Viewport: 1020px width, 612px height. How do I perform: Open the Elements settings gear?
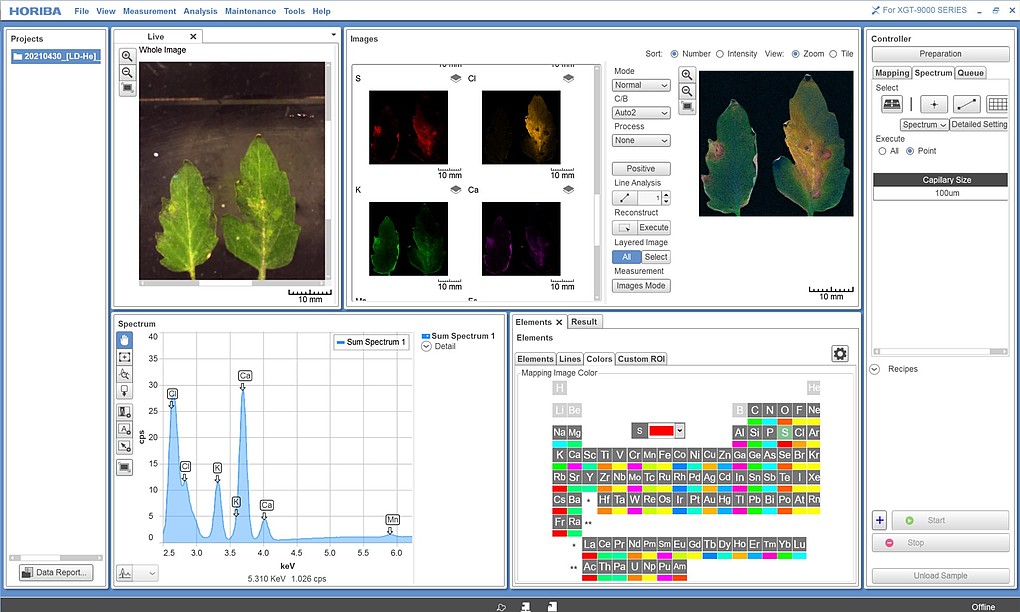[x=840, y=353]
